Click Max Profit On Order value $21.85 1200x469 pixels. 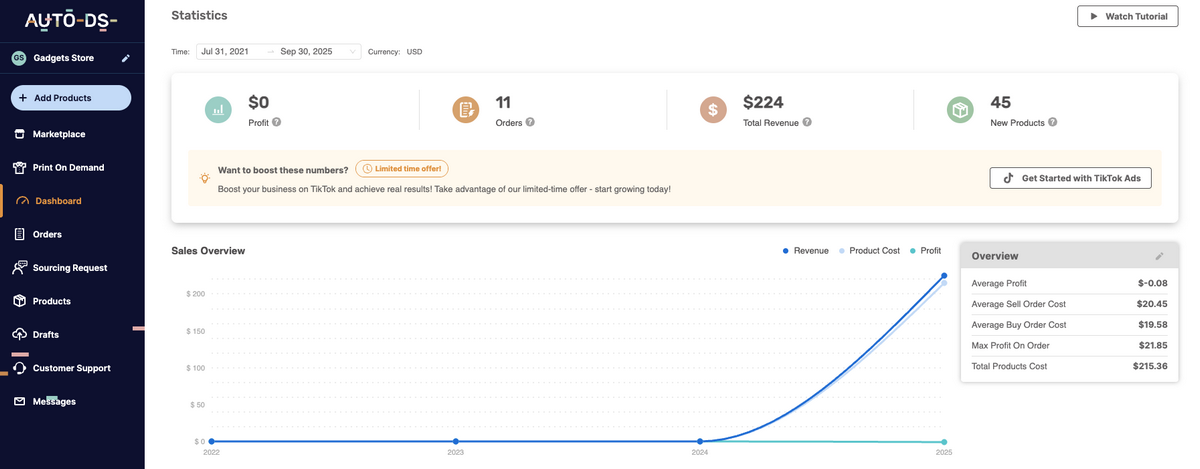point(1152,346)
